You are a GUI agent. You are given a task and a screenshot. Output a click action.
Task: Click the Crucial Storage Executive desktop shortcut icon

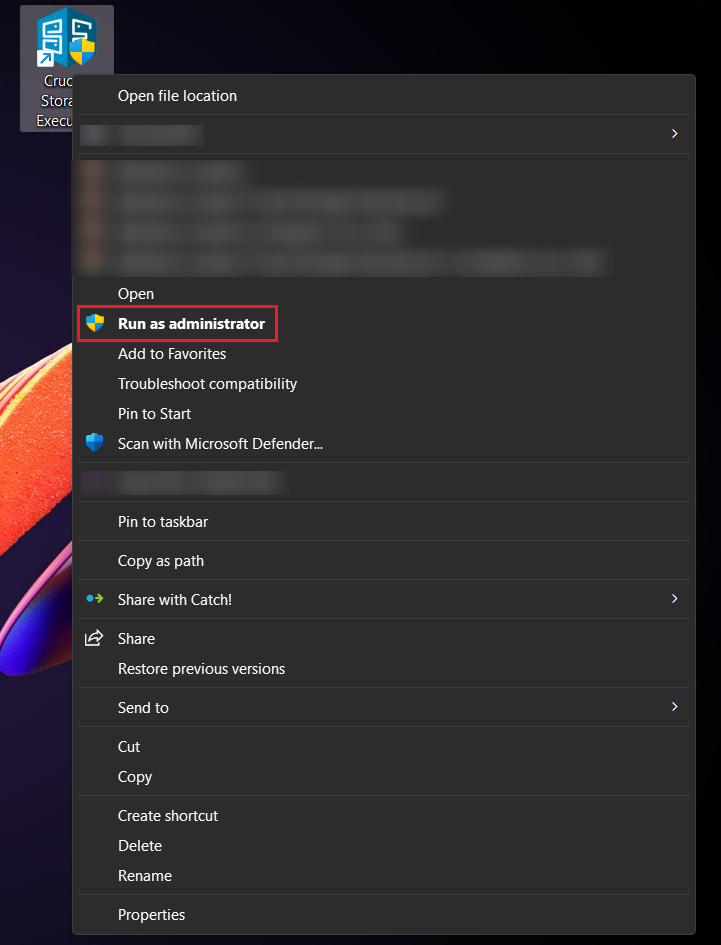(x=66, y=37)
